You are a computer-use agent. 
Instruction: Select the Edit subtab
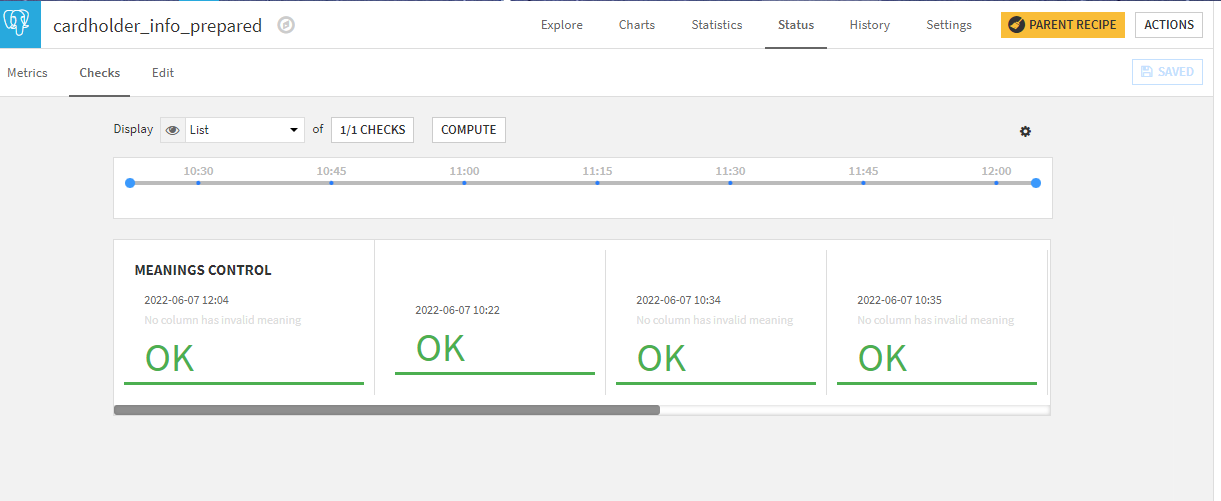(x=163, y=73)
